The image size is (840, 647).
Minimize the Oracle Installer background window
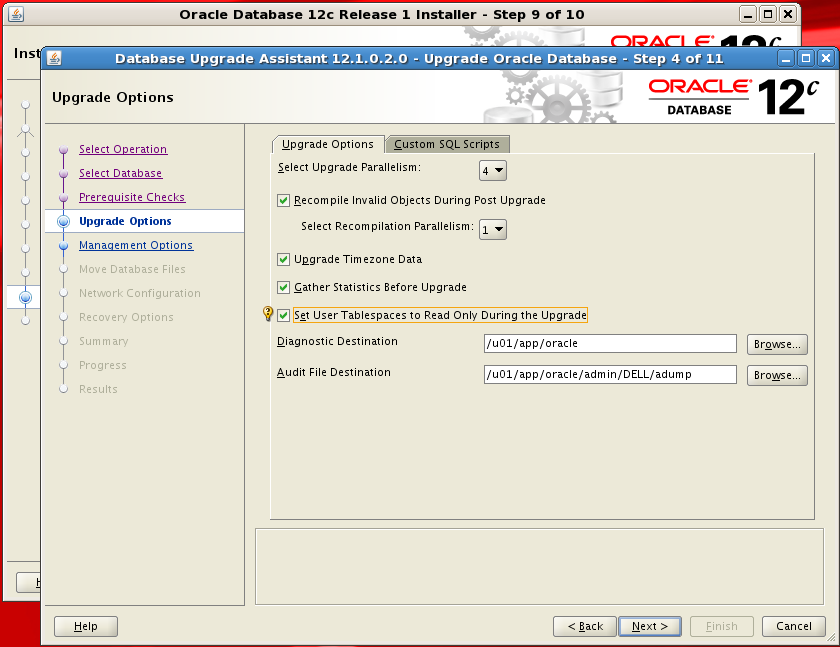click(748, 14)
